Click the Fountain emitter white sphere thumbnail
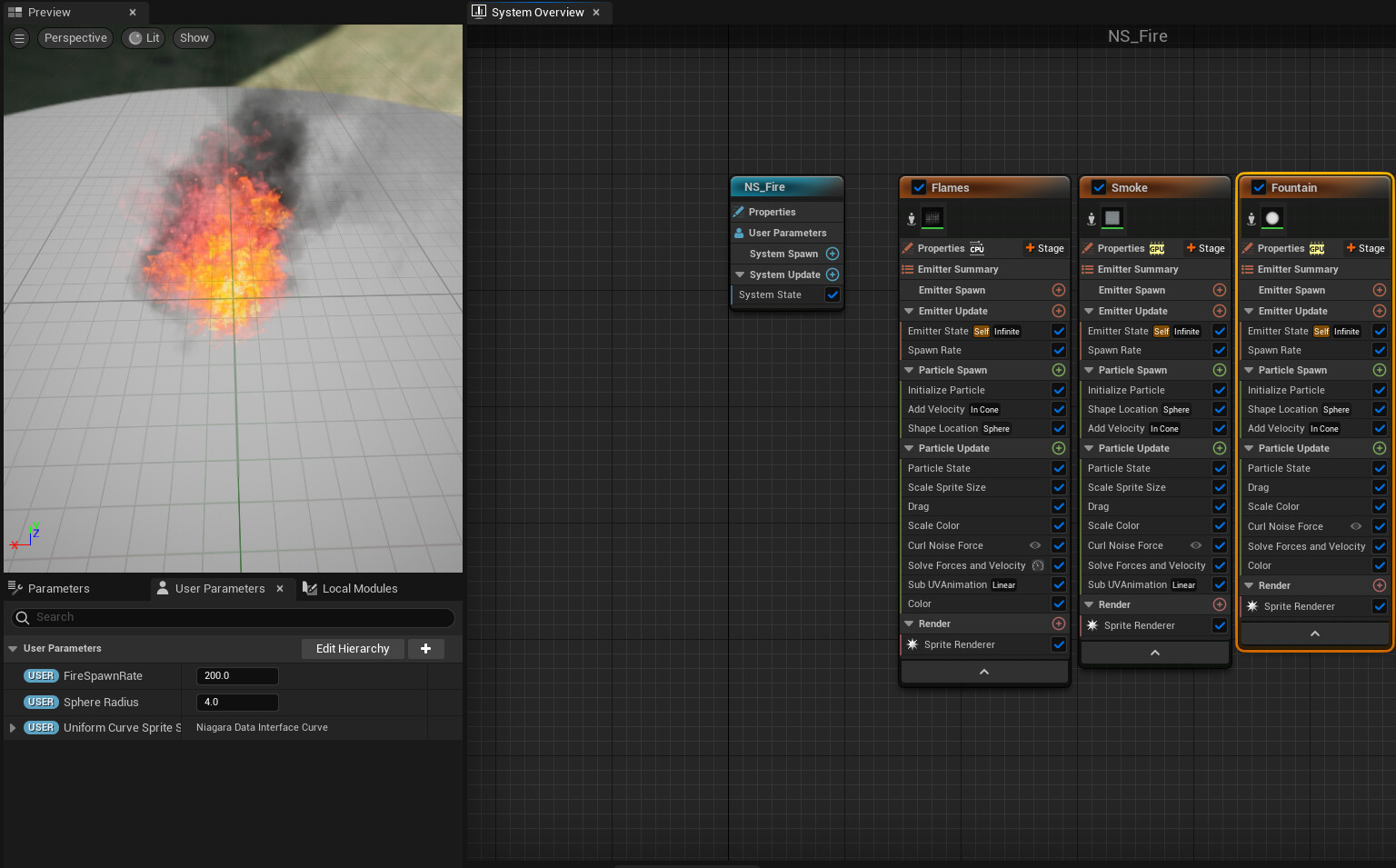The image size is (1396, 868). click(1272, 218)
